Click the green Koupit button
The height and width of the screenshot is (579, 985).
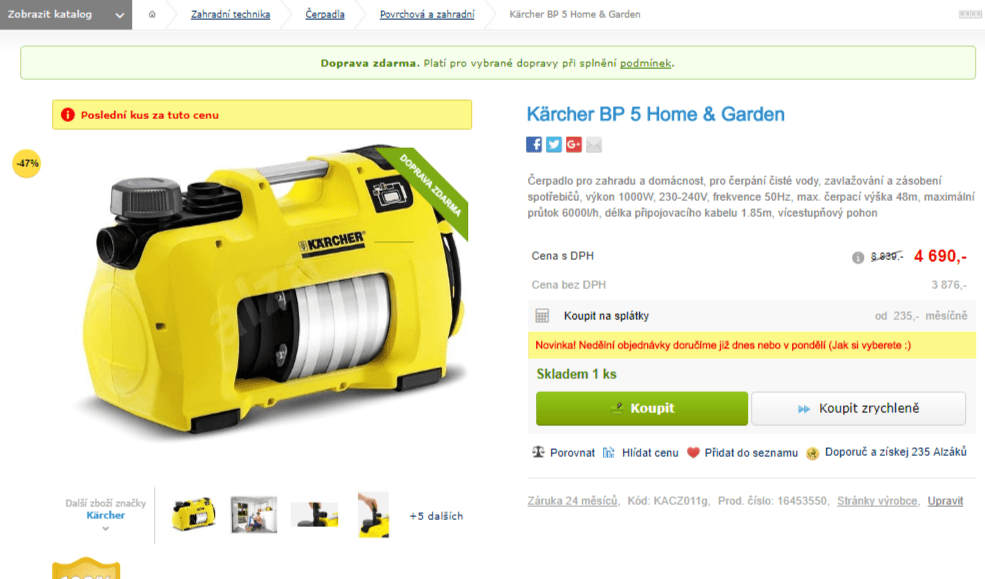tap(641, 408)
